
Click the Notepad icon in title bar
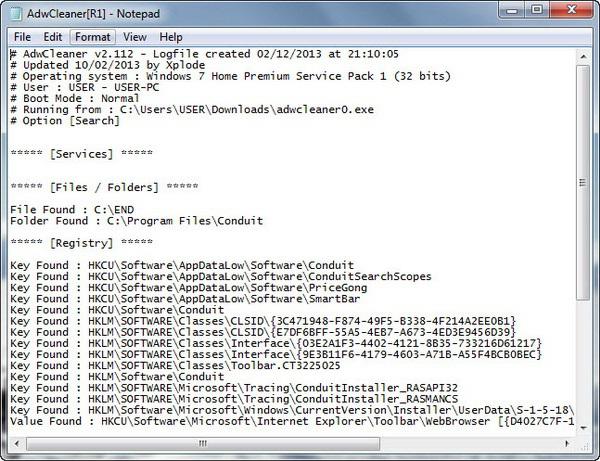pos(16,13)
